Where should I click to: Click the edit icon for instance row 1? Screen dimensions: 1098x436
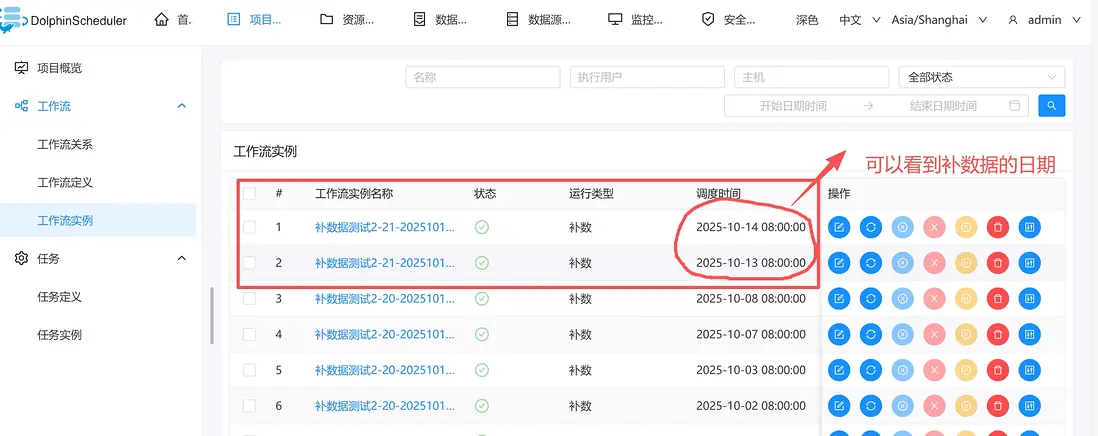pyautogui.click(x=839, y=227)
